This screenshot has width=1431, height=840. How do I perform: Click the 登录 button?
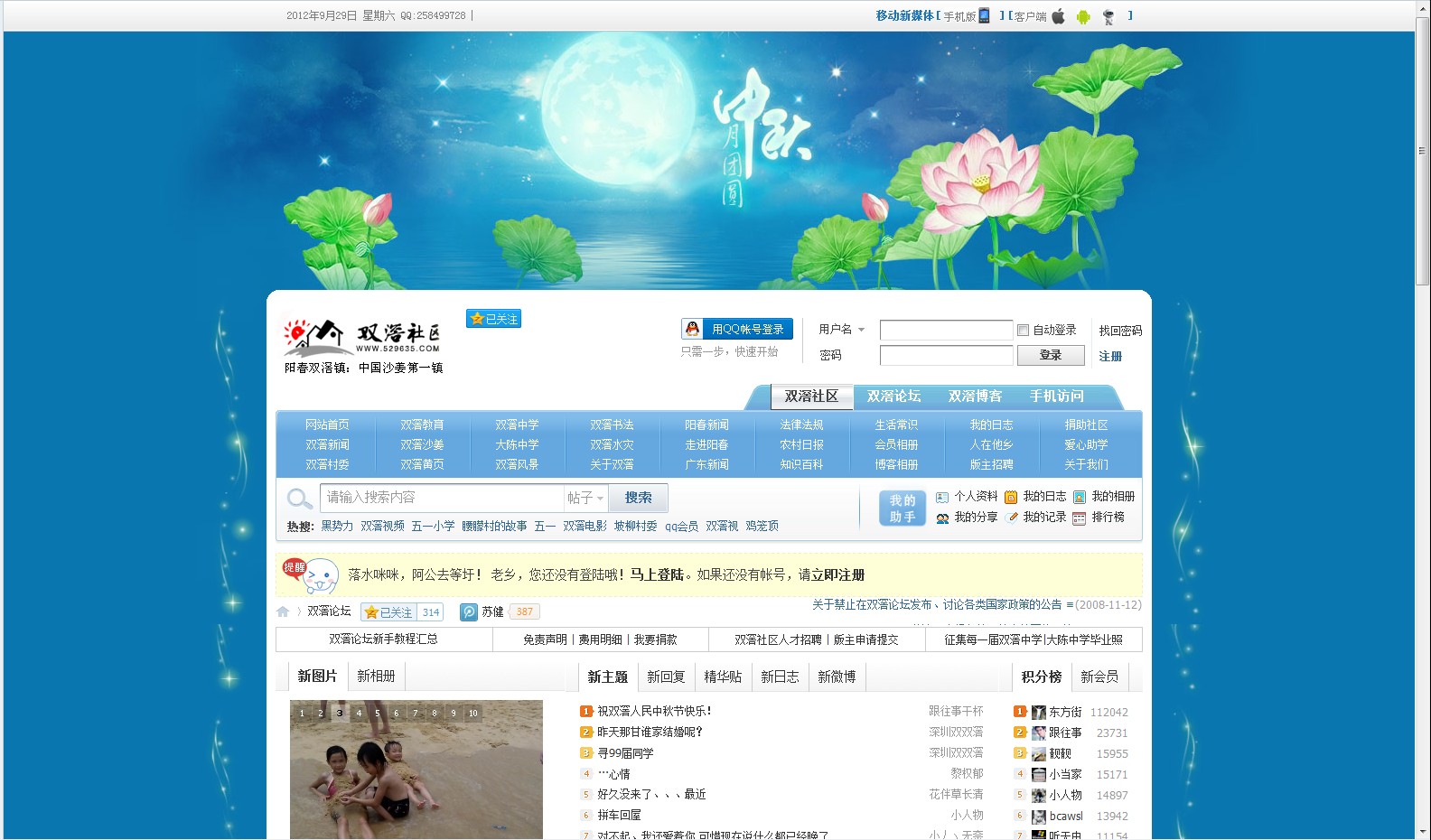coord(1051,355)
